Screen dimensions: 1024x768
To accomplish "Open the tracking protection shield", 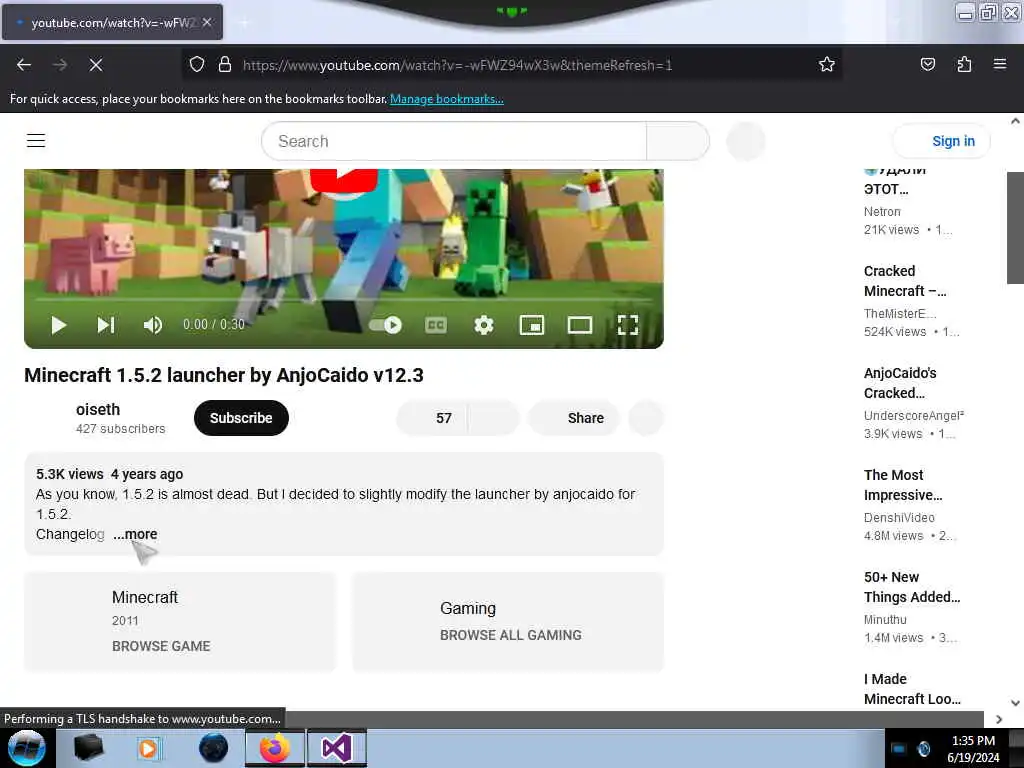I will (x=197, y=65).
